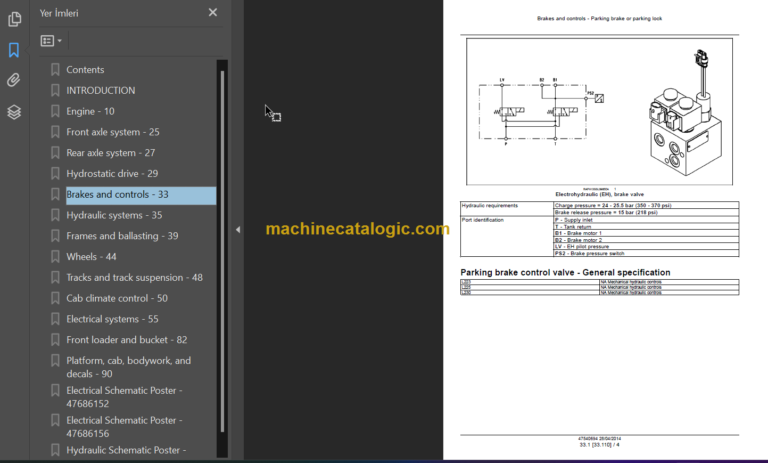Screen dimensions: 768x463
Task: Select Brakes and controls - 33 bookmark
Action: click(141, 195)
